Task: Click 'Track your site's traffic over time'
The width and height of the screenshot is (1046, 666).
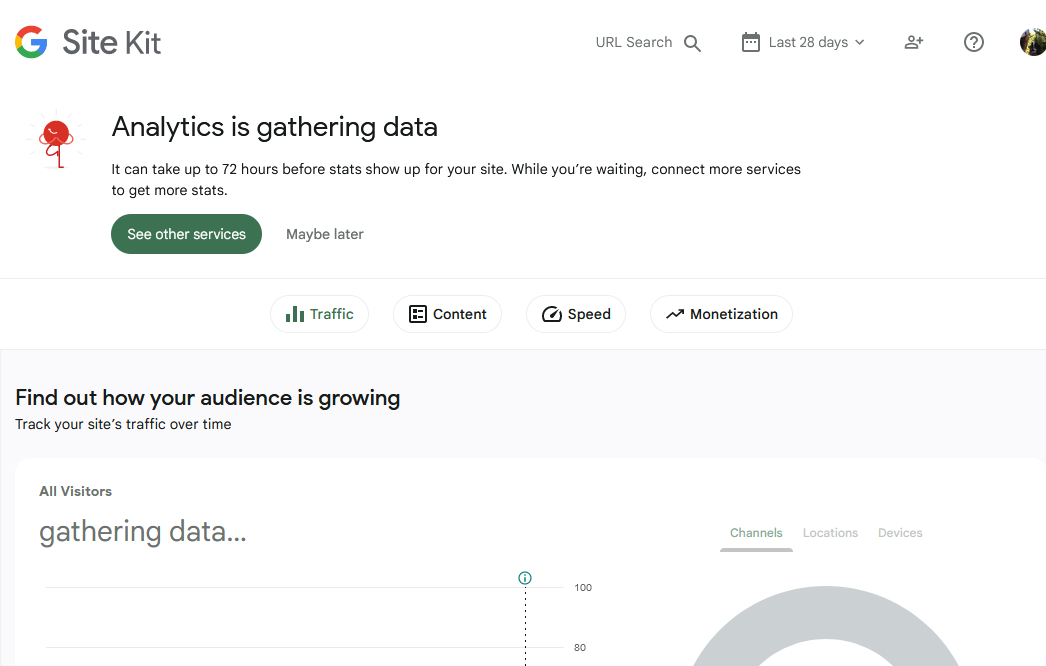Action: tap(123, 424)
